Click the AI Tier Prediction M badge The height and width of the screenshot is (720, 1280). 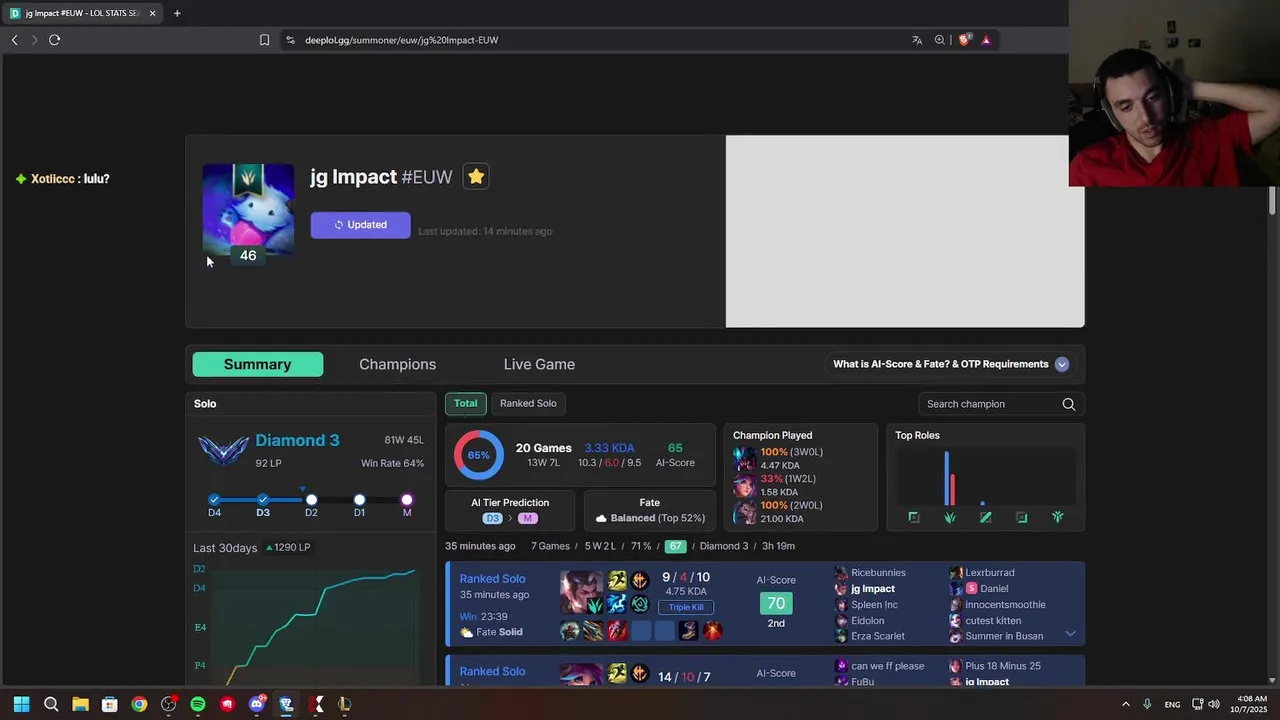(x=527, y=518)
